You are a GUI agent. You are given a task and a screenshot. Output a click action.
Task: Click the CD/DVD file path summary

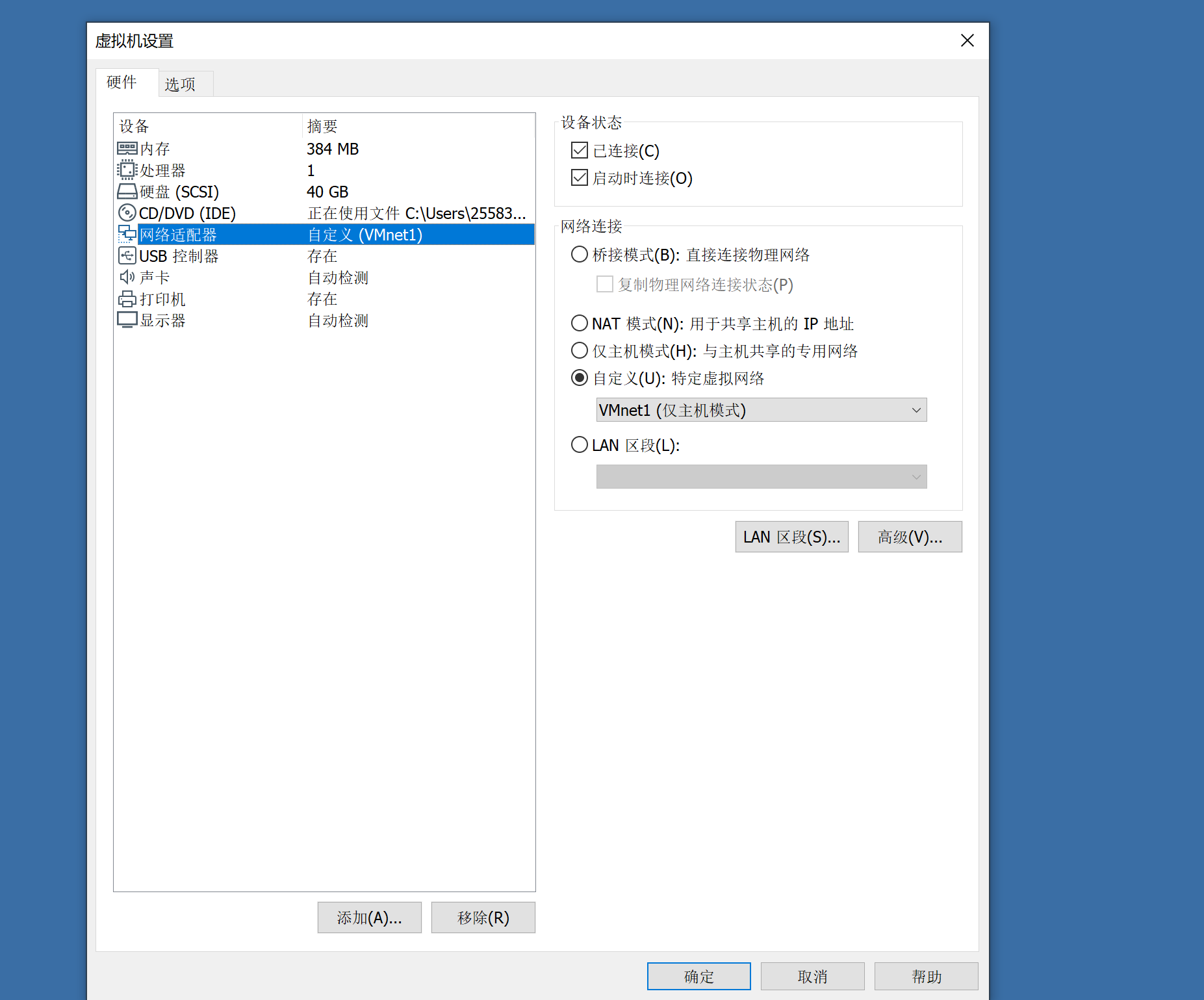point(416,213)
